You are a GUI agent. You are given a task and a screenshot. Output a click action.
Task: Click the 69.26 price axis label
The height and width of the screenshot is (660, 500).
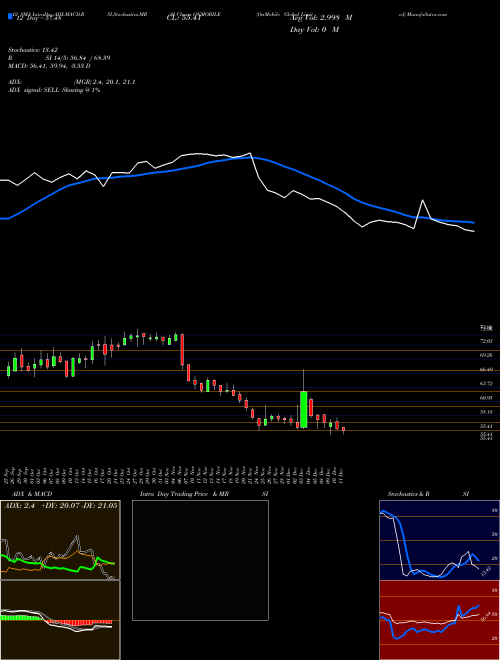coord(486,355)
